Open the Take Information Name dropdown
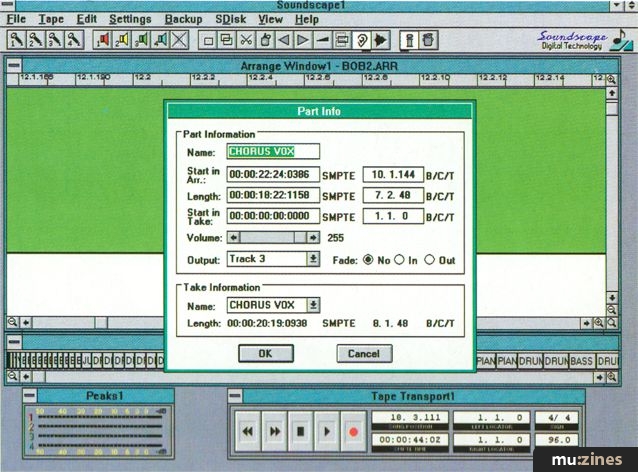This screenshot has height=472, width=638. point(313,305)
